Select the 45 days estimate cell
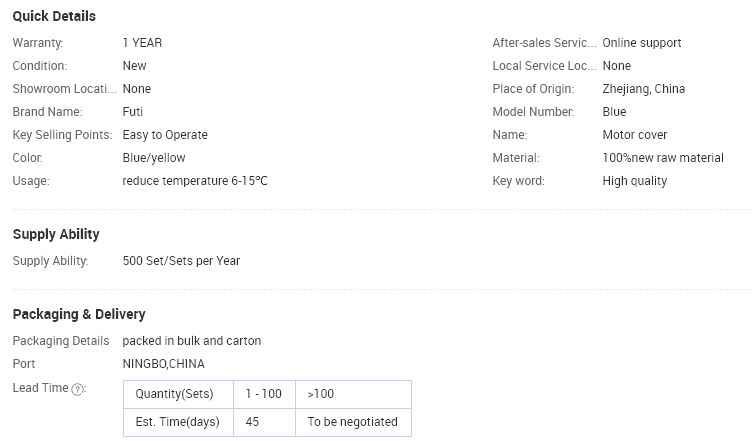Screen dimensions: 755x441 [264, 422]
